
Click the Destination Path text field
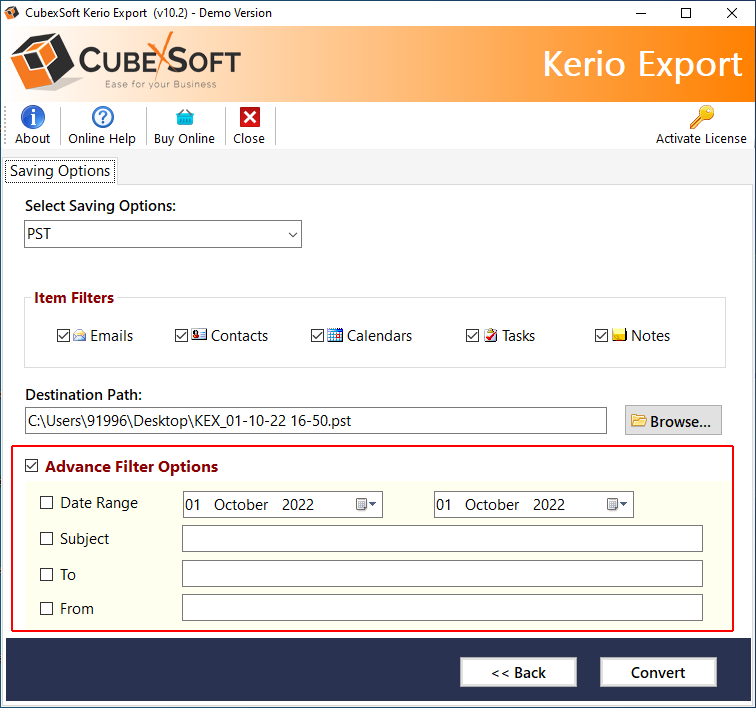tap(316, 421)
